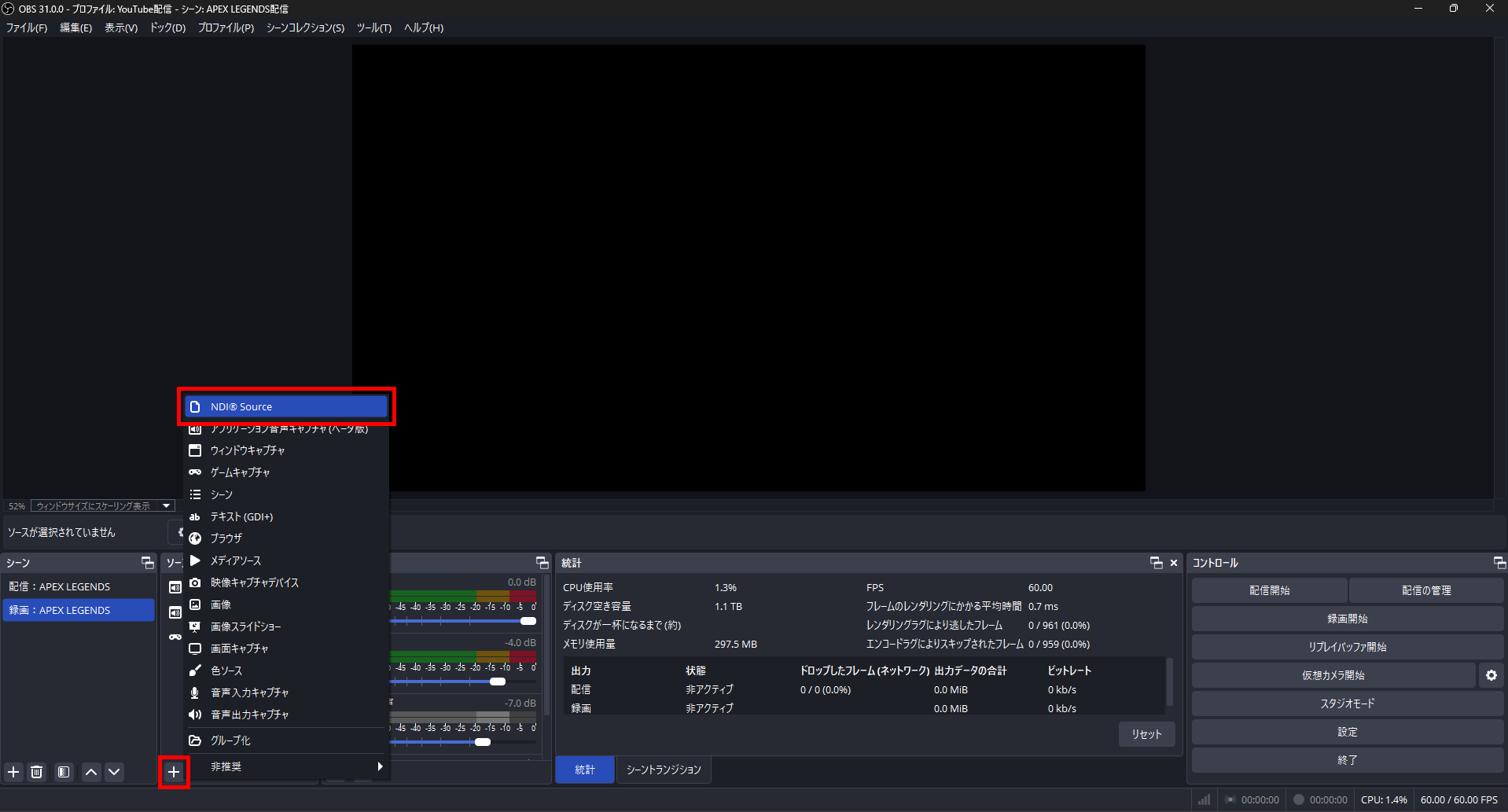Click リセット in the stats panel
This screenshot has width=1508, height=812.
1146,734
